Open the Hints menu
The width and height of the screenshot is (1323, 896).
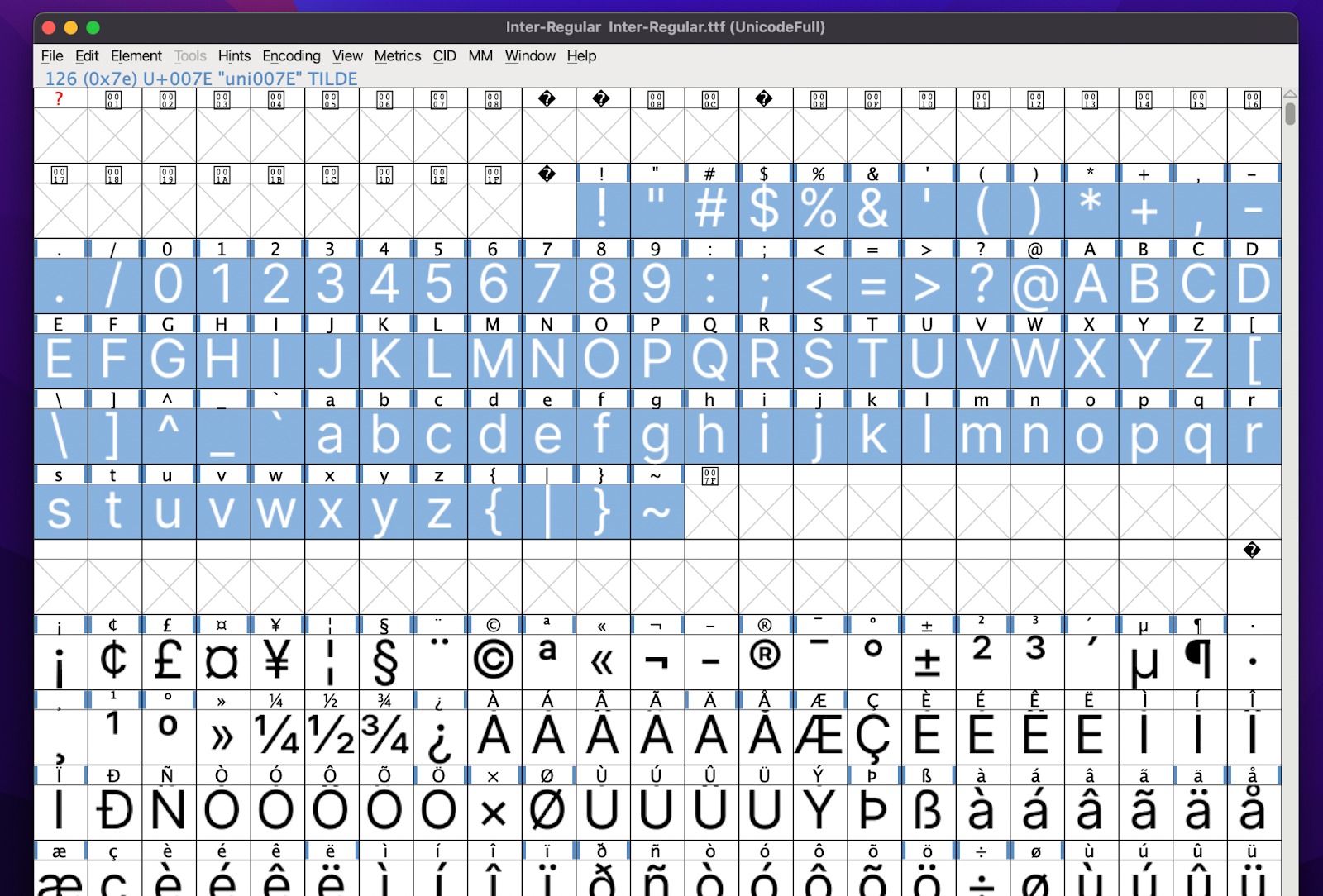pyautogui.click(x=234, y=55)
